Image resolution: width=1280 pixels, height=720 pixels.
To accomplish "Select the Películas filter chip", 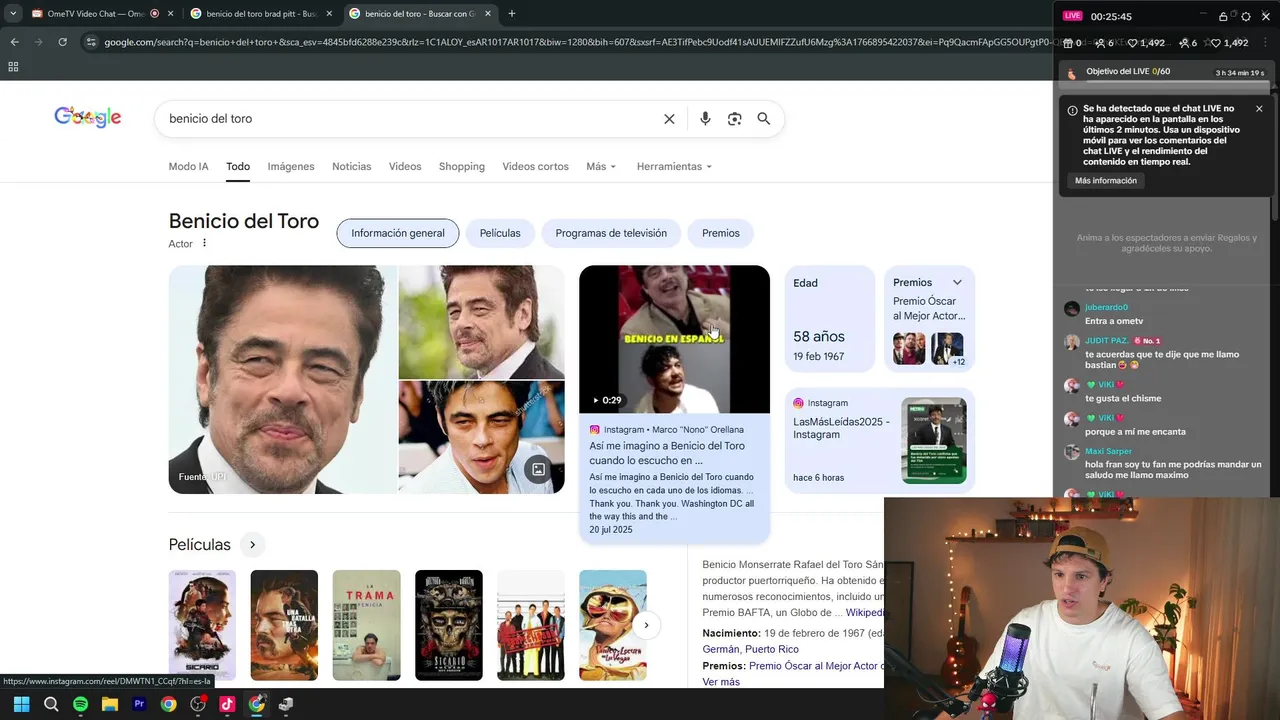I will click(500, 233).
